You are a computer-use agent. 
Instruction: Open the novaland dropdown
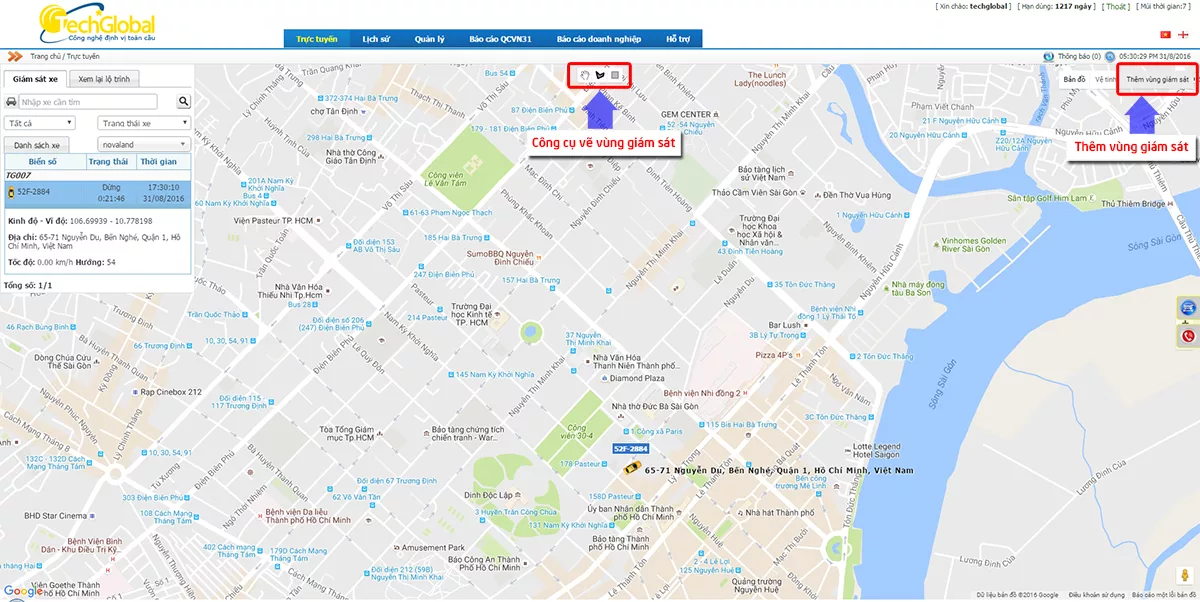(143, 144)
